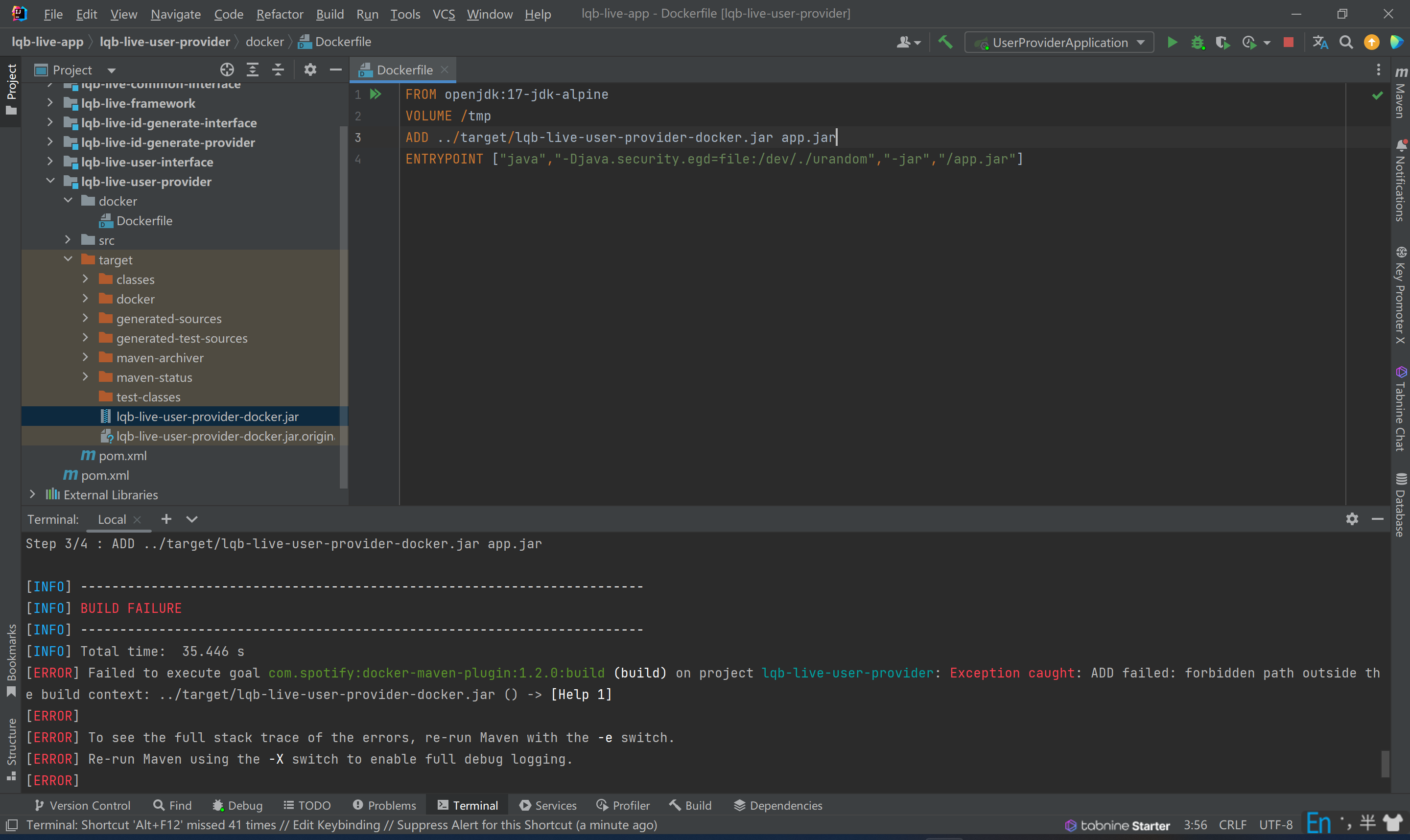Click the Debug bug icon in toolbar
This screenshot has height=840, width=1410.
pos(1197,43)
